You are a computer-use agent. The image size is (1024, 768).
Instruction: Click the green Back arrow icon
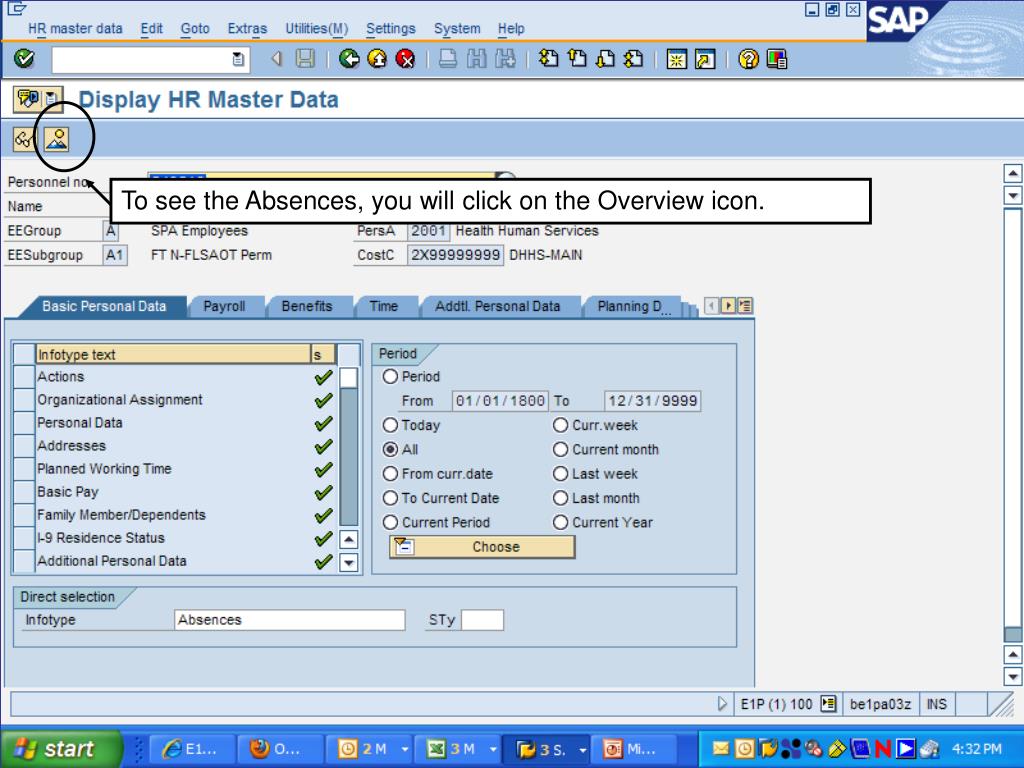(349, 59)
